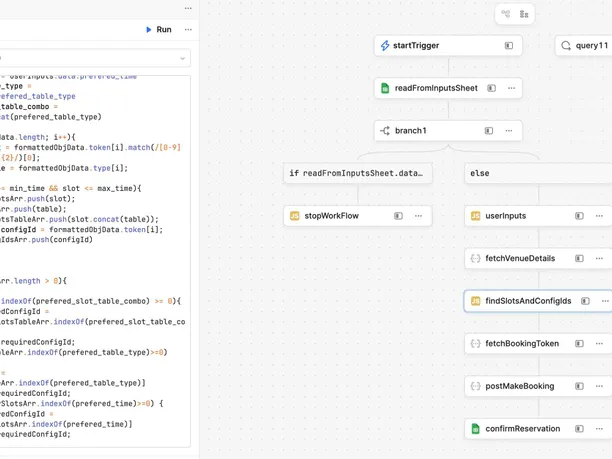Toggle the panel icon on readFromInputsSheet
Viewport: 612px width, 459px height.
pyautogui.click(x=491, y=88)
